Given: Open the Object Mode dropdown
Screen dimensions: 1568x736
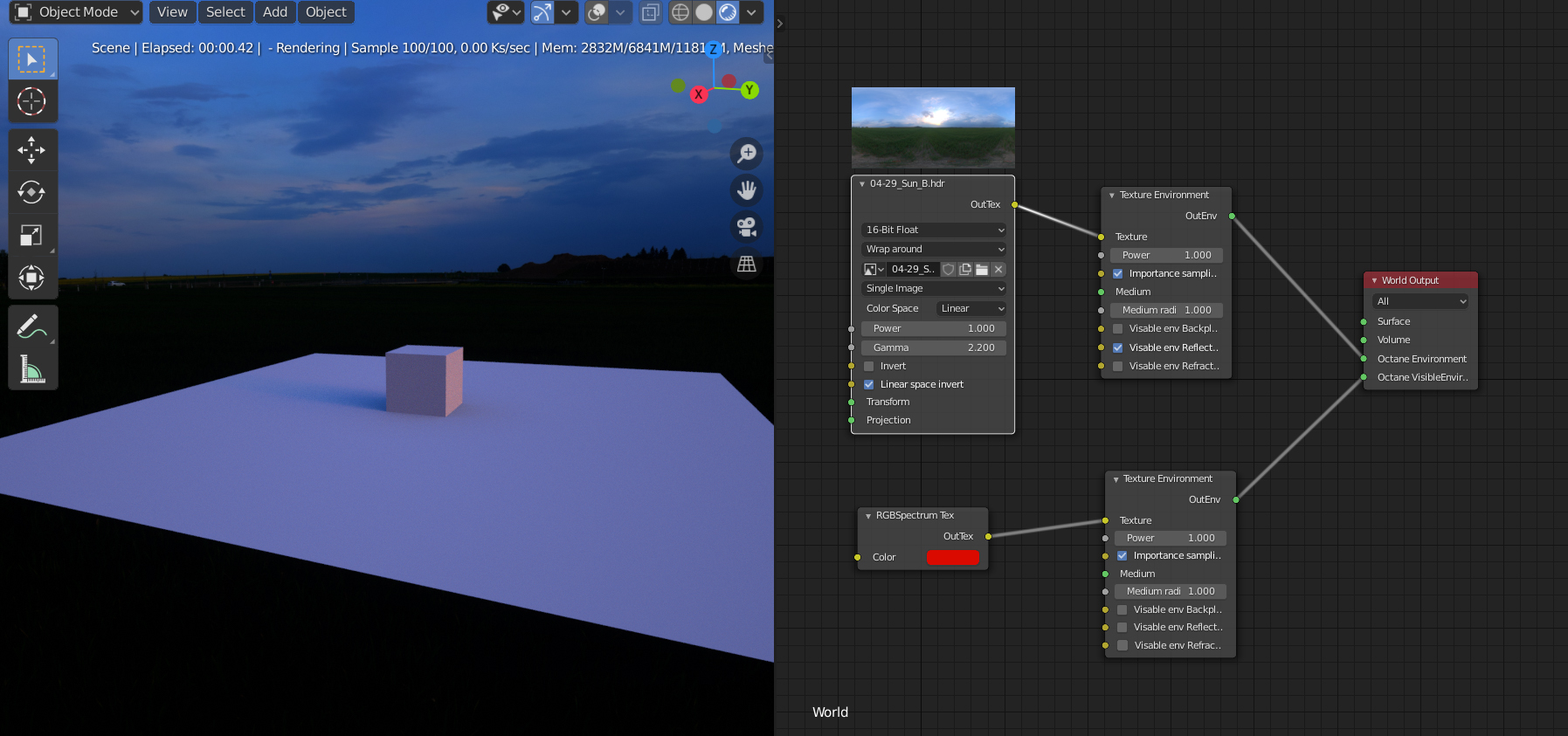Looking at the screenshot, I should (x=76, y=12).
